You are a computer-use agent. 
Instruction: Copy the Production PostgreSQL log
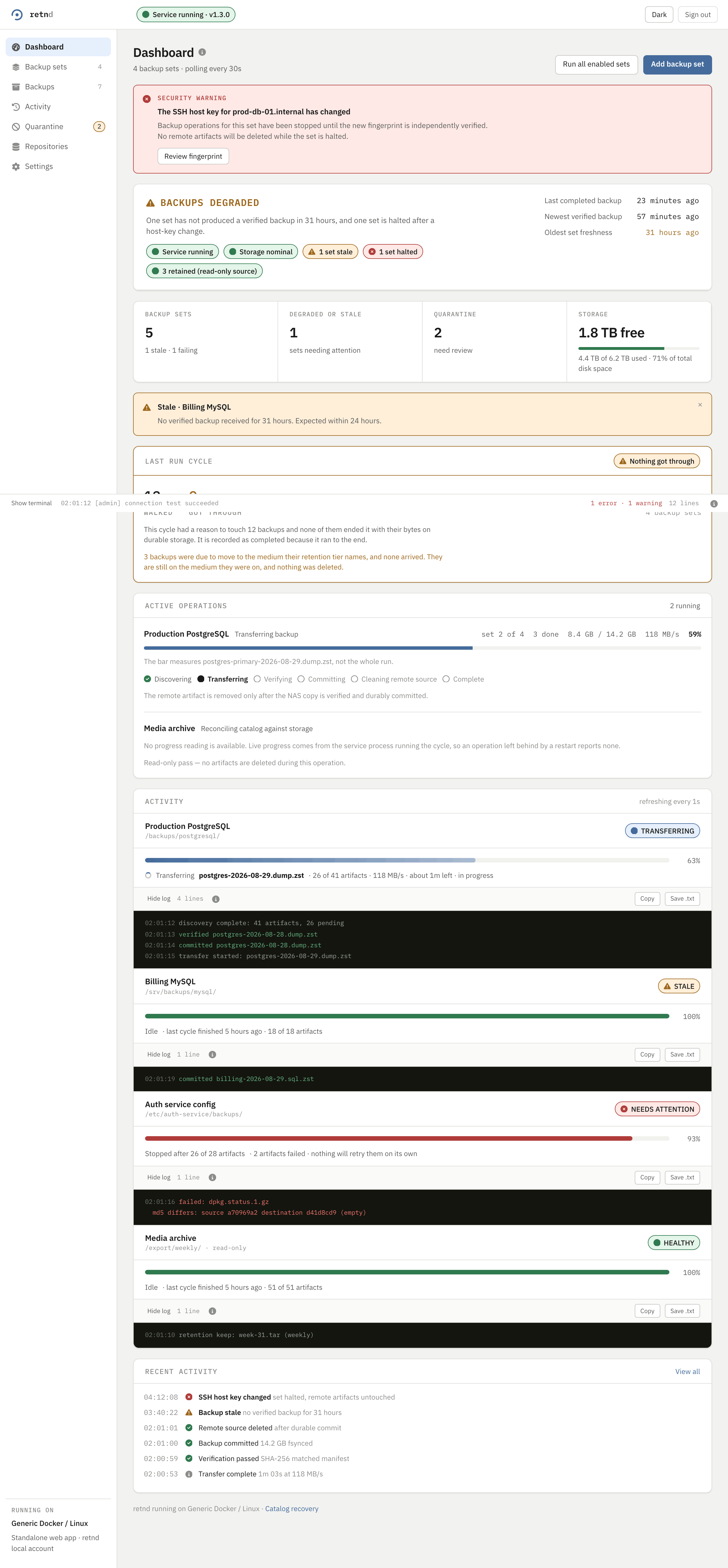(647, 899)
